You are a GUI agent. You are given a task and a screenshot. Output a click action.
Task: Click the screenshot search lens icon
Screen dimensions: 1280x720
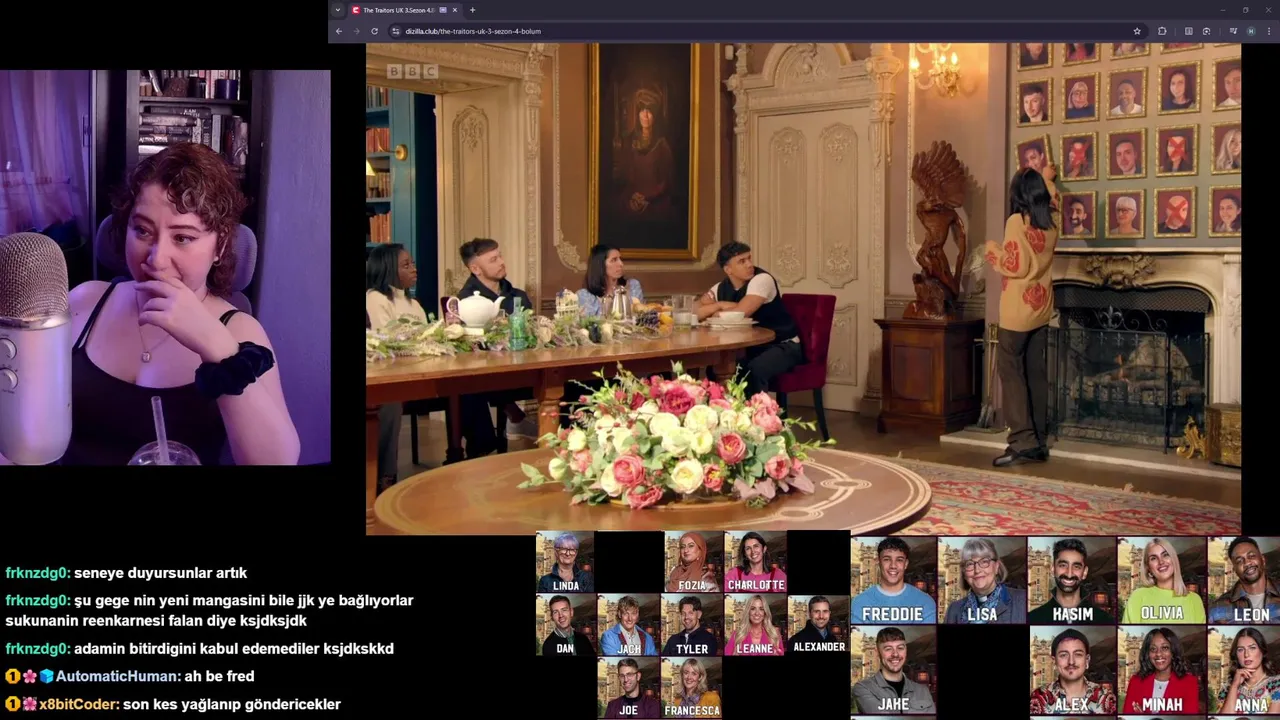(x=1207, y=31)
